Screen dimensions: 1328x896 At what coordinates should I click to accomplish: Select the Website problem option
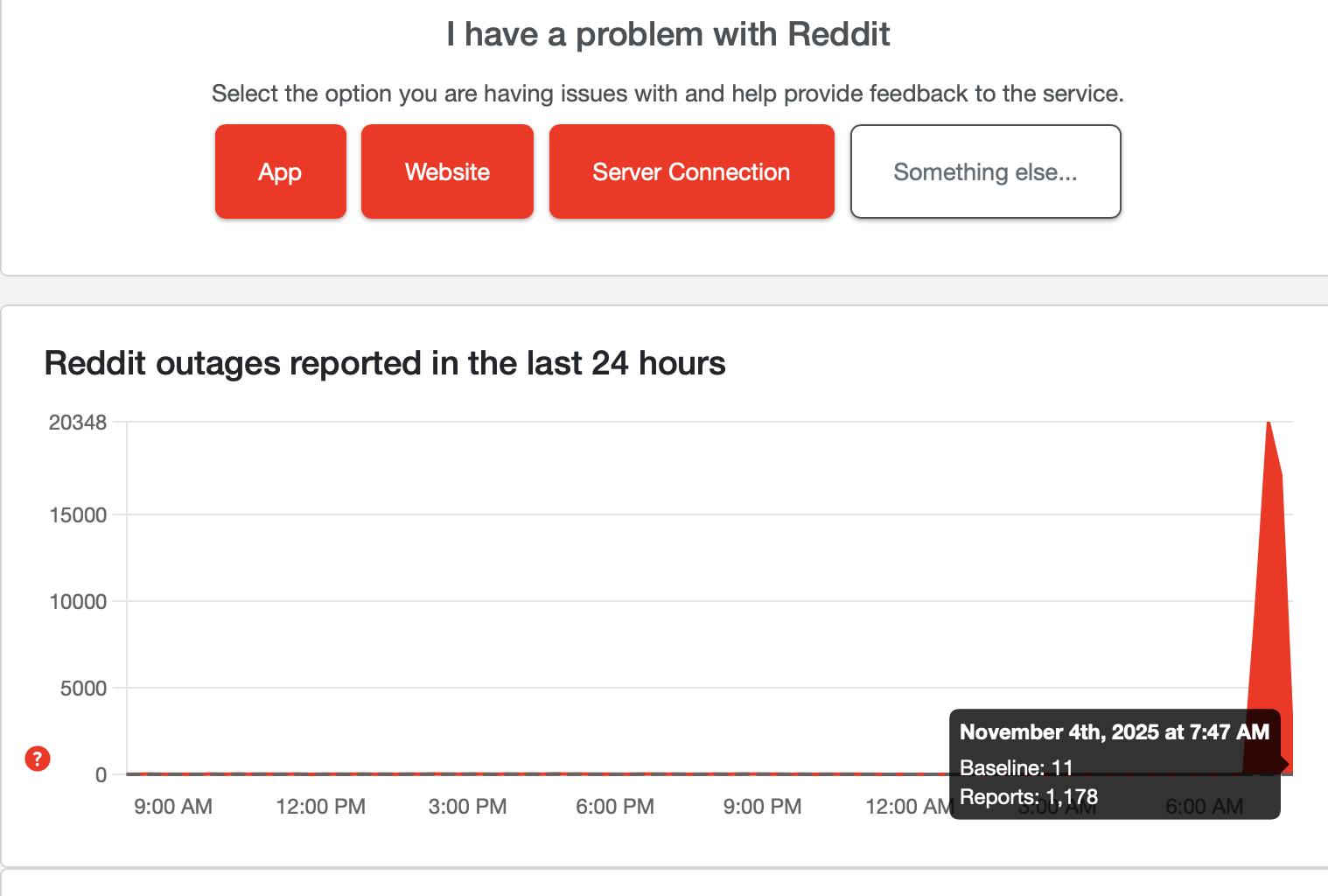[x=447, y=171]
